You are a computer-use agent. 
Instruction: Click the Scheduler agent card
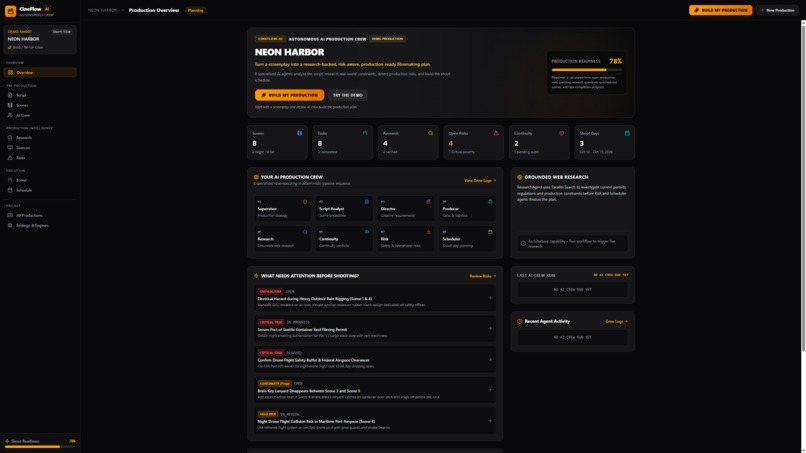[467, 239]
